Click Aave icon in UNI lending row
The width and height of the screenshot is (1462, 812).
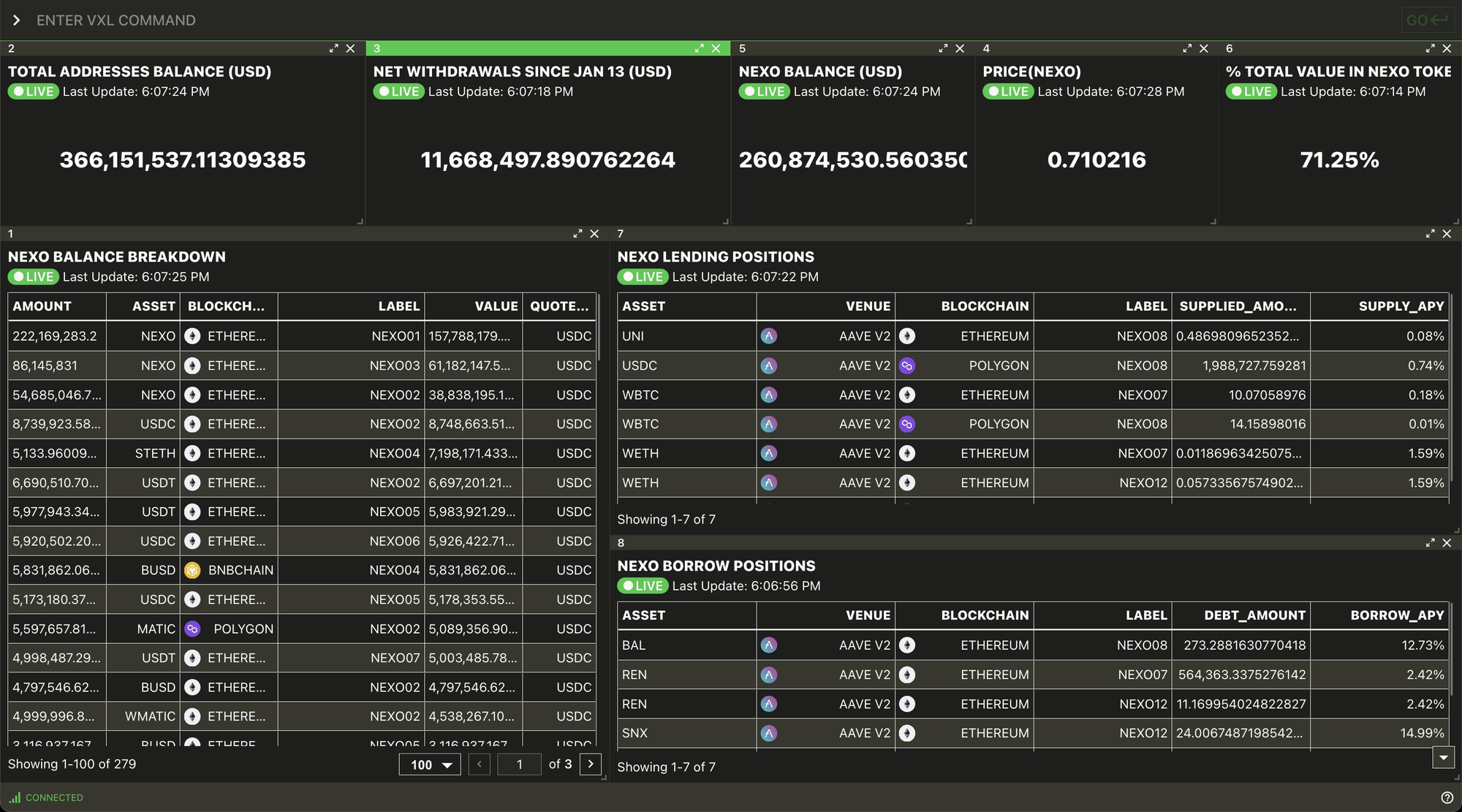click(x=768, y=336)
